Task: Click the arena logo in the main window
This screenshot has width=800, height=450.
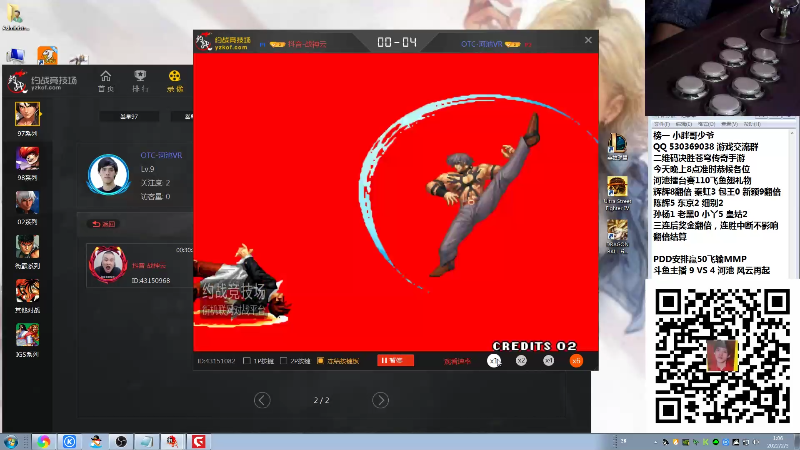Action: coord(42,82)
